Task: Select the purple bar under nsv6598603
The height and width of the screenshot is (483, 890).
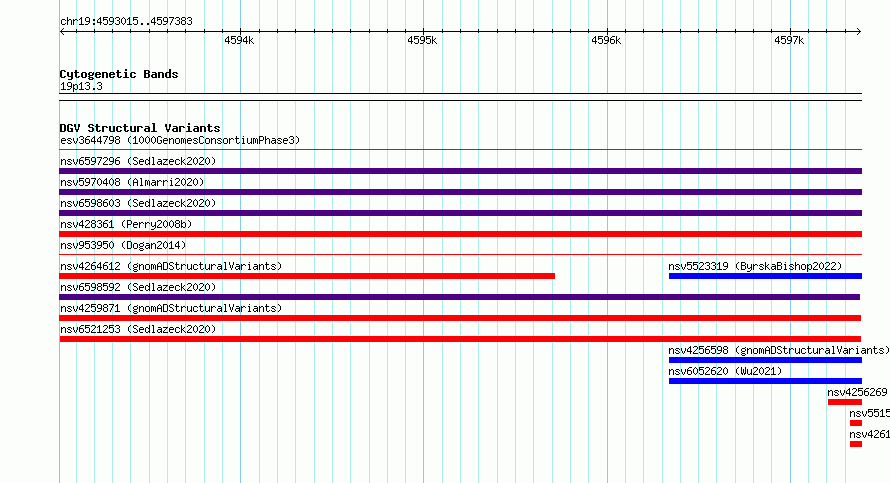Action: (x=460, y=213)
